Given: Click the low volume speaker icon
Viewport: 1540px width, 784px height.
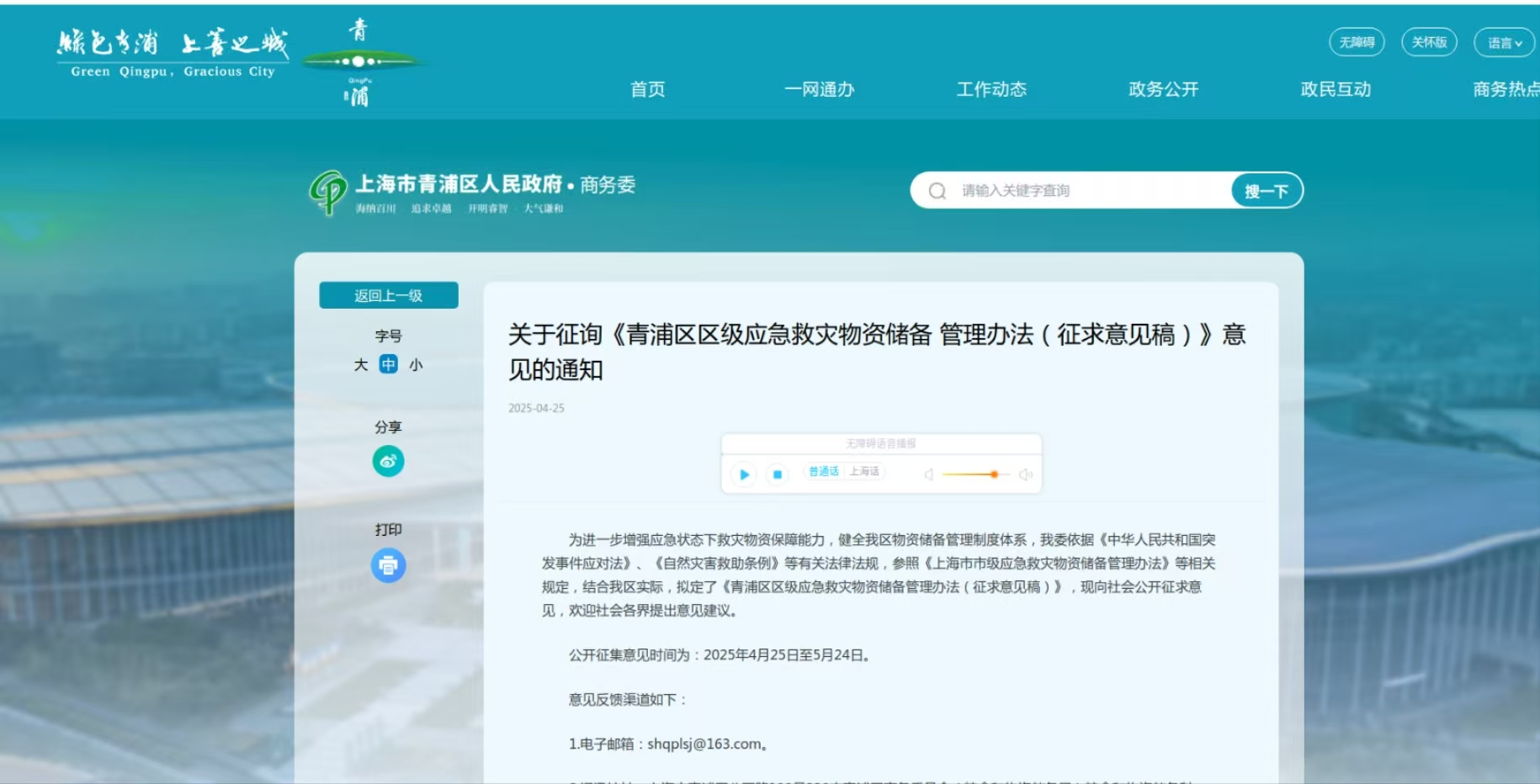Looking at the screenshot, I should (929, 474).
